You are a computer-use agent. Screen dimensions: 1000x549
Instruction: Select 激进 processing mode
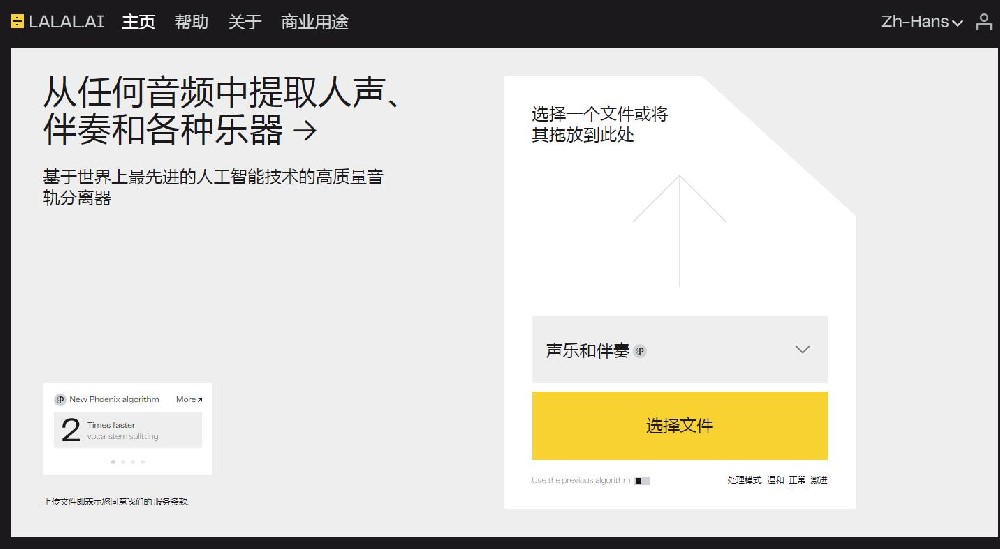coord(819,480)
